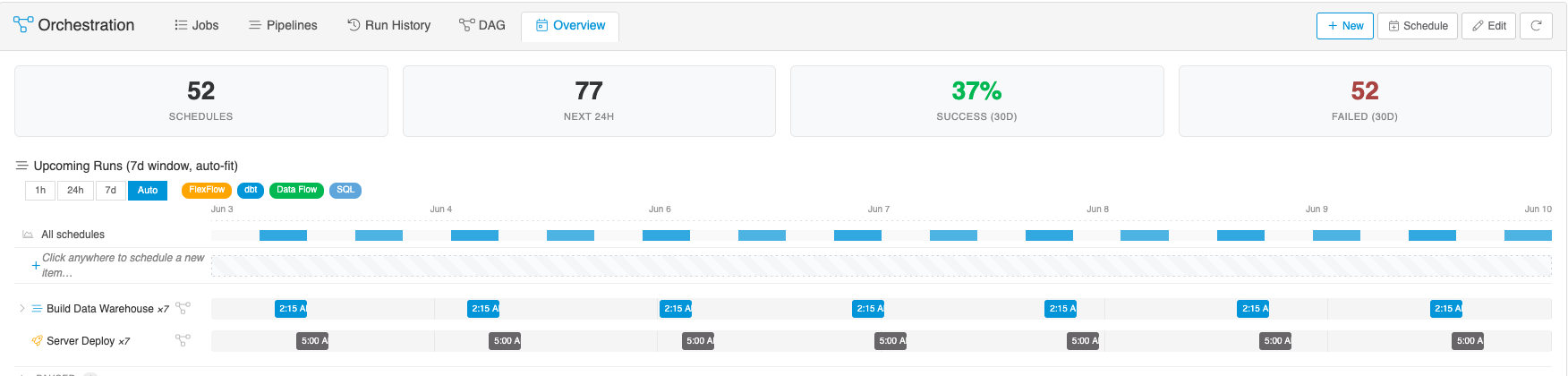The height and width of the screenshot is (376, 1568).
Task: Open DAG icon for Build Data Warehouse
Action: pyautogui.click(x=183, y=308)
